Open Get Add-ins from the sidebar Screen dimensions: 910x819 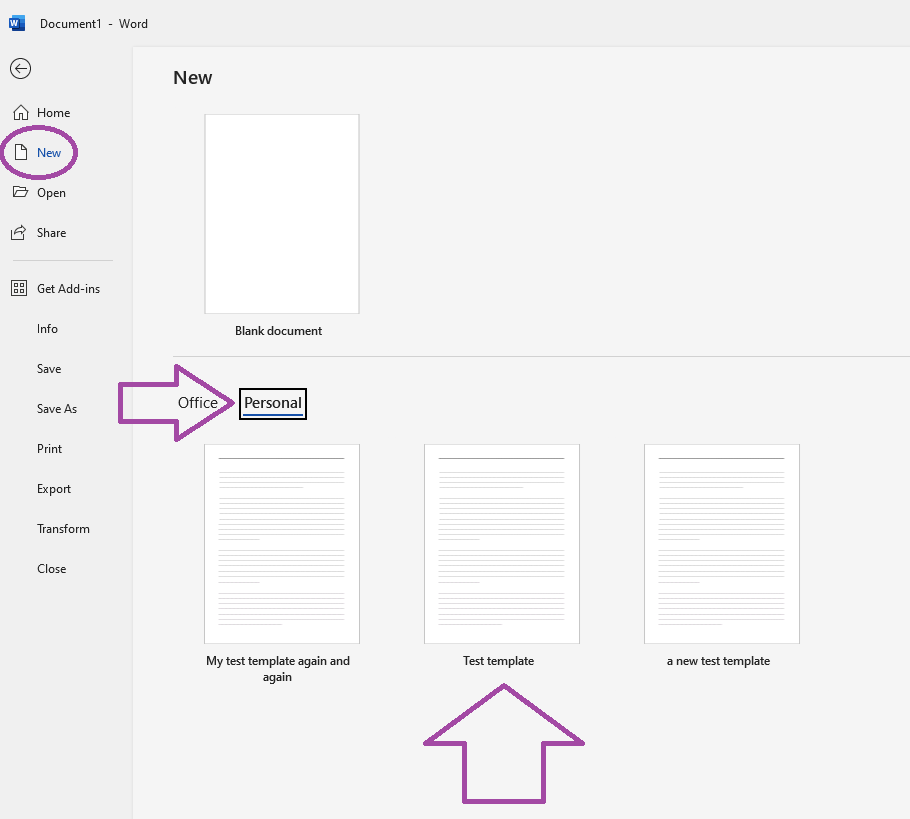point(58,288)
